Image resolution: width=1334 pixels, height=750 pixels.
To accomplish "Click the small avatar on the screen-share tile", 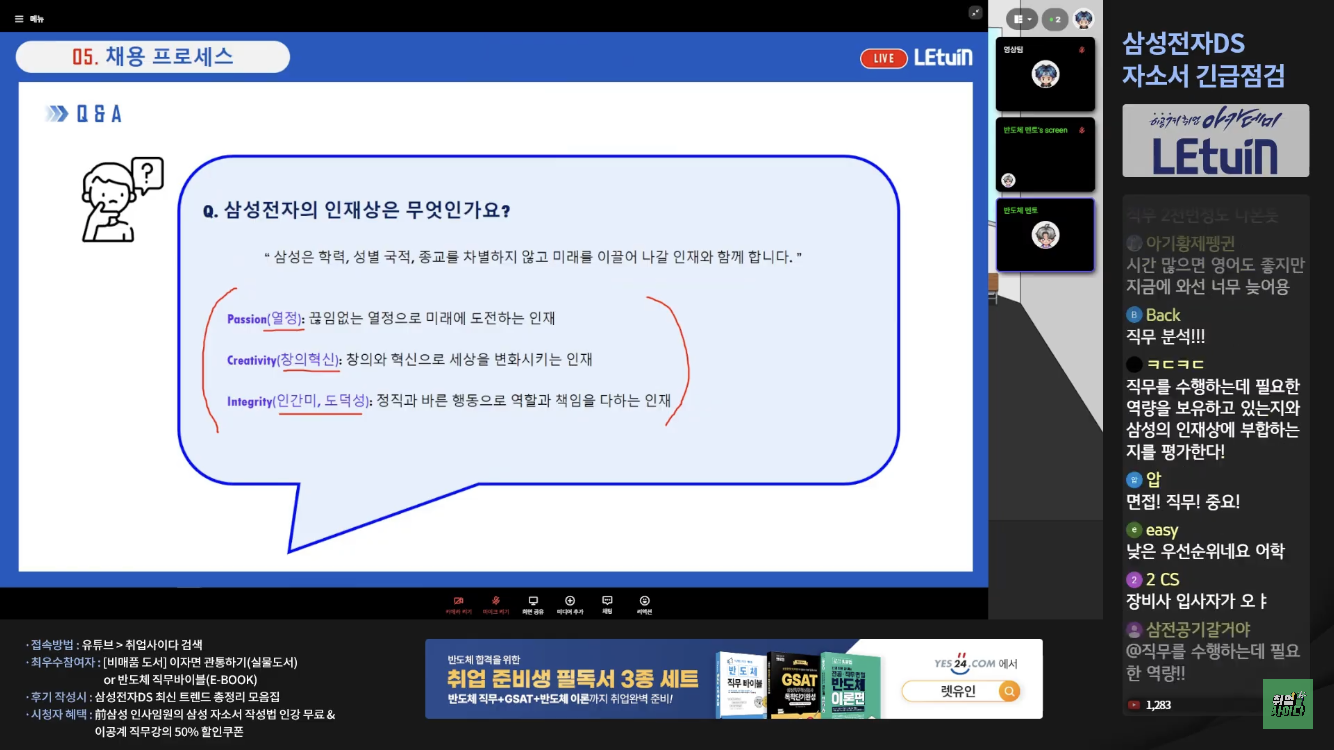I will point(1008,180).
